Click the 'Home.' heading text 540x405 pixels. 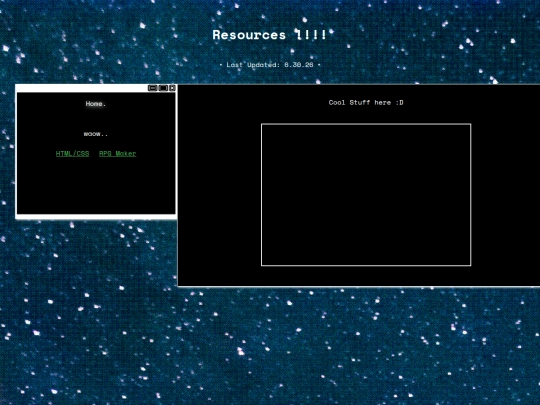[96, 104]
